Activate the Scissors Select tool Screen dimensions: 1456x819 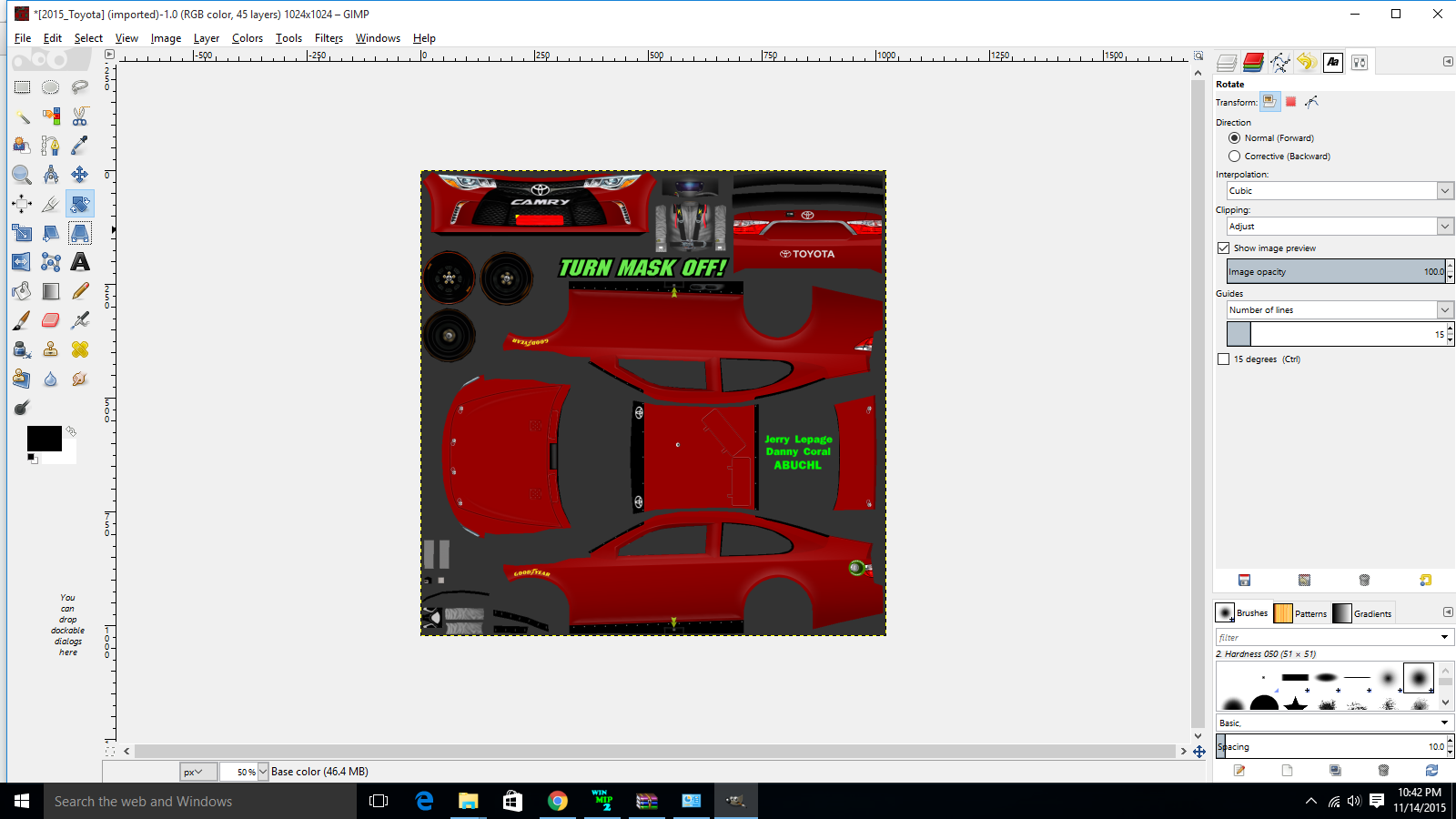click(80, 116)
